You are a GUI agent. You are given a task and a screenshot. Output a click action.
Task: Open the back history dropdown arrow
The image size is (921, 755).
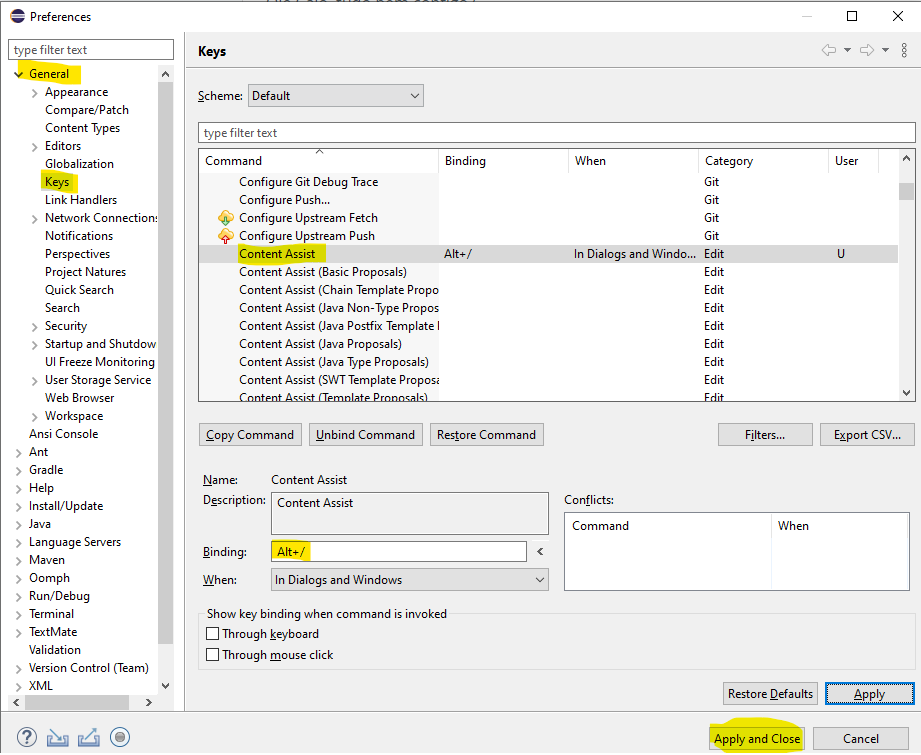coord(848,50)
